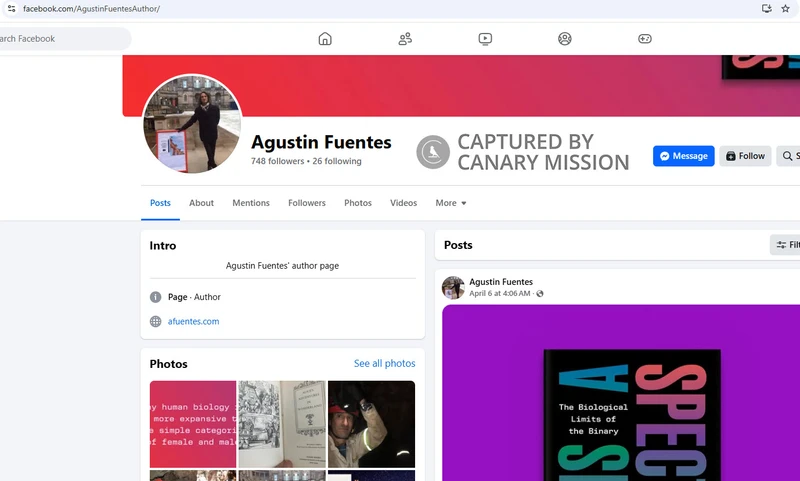Viewport: 800px width, 481px height.
Task: Open the Video icon in top navigation
Action: pos(485,39)
